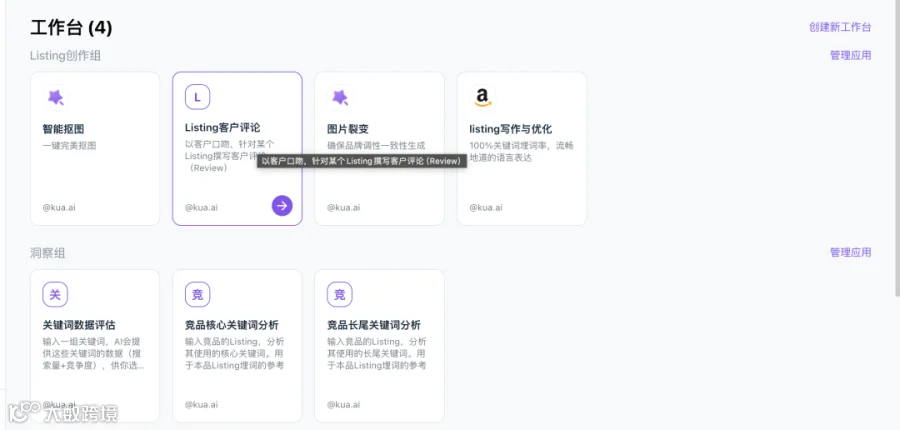Image resolution: width=900 pixels, height=430 pixels.
Task: Click the Listing创作组 group label
Action: point(66,56)
